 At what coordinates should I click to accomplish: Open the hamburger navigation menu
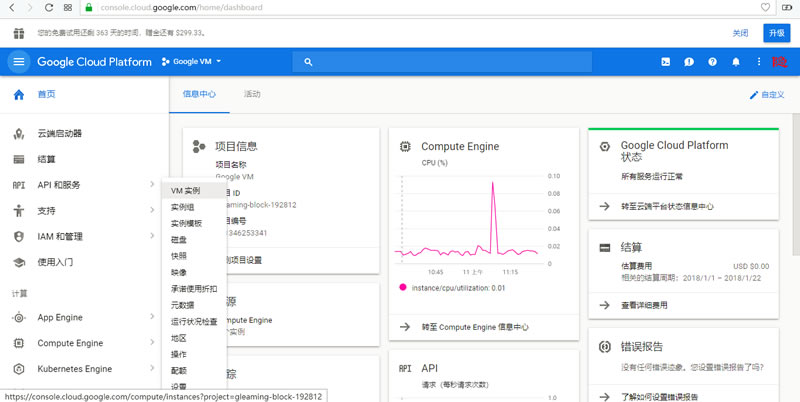point(19,62)
